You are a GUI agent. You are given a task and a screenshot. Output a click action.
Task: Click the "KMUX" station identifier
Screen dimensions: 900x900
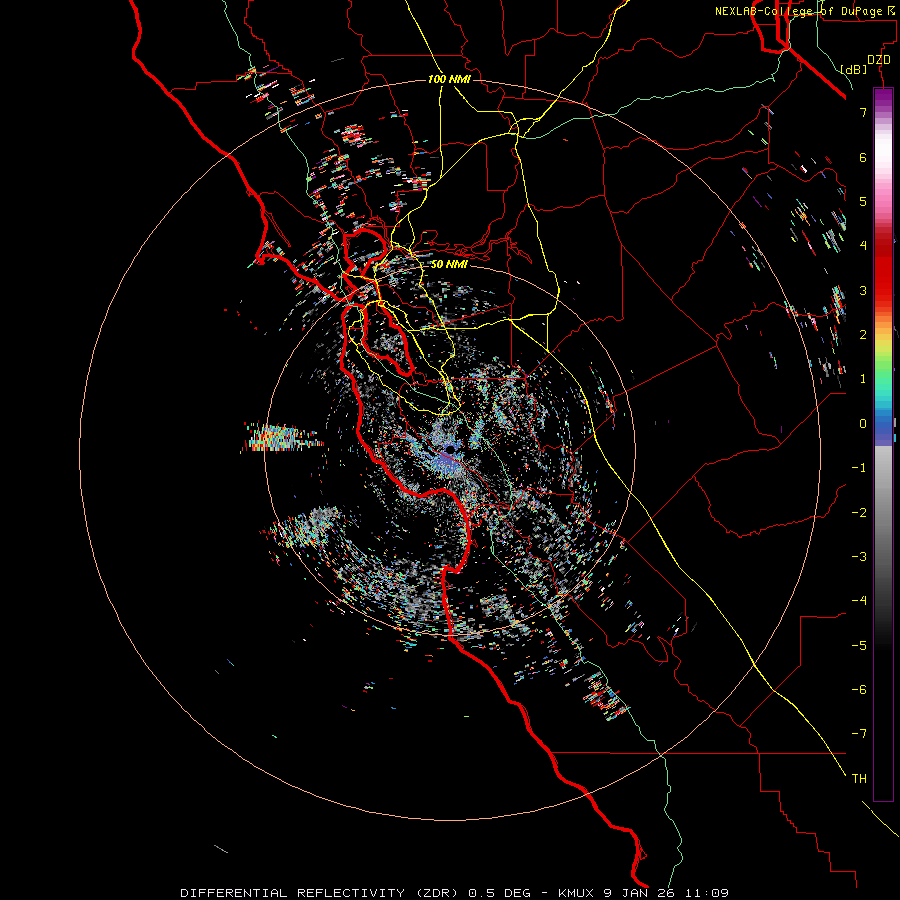[x=576, y=893]
